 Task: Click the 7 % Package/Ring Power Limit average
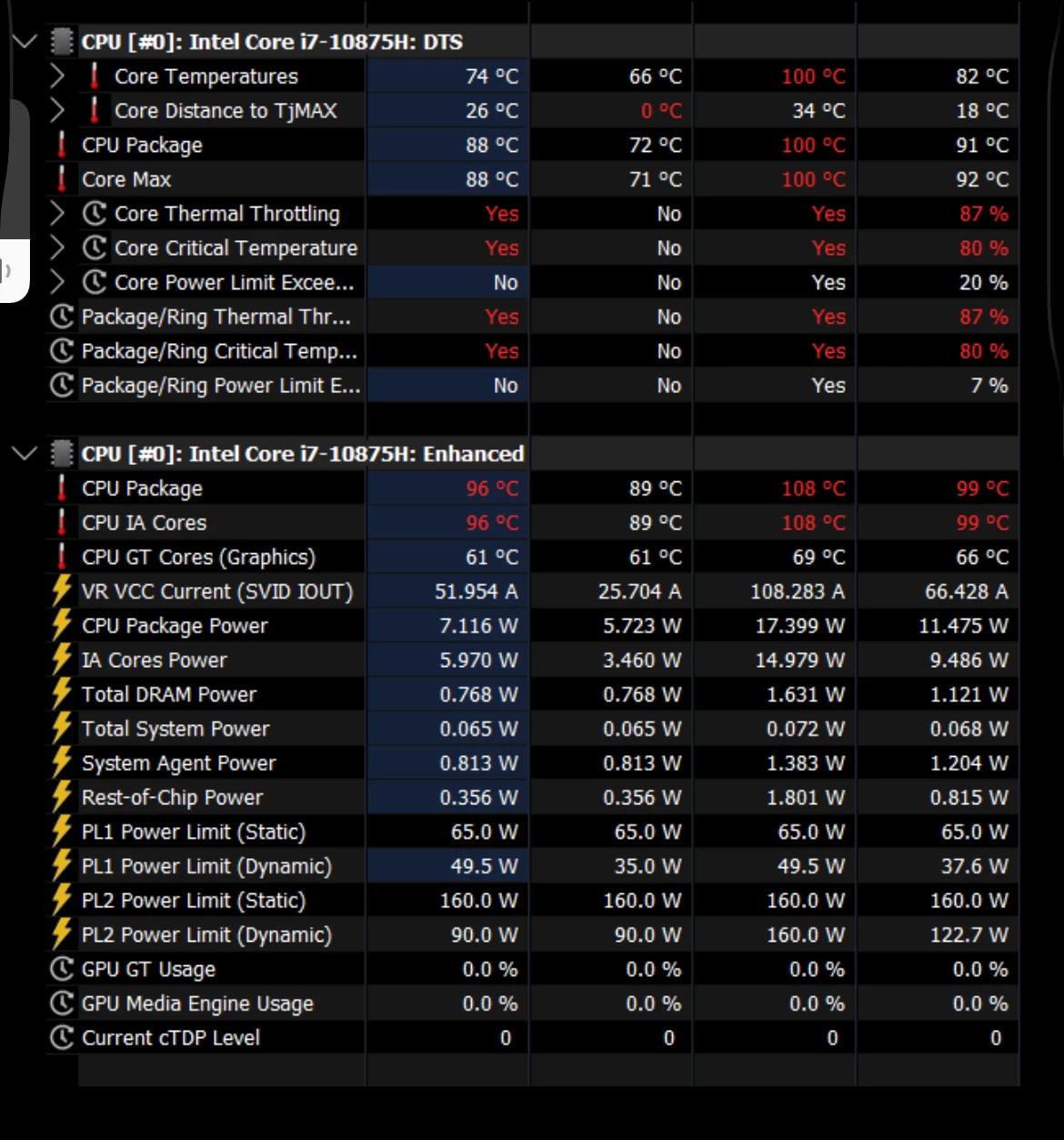989,386
